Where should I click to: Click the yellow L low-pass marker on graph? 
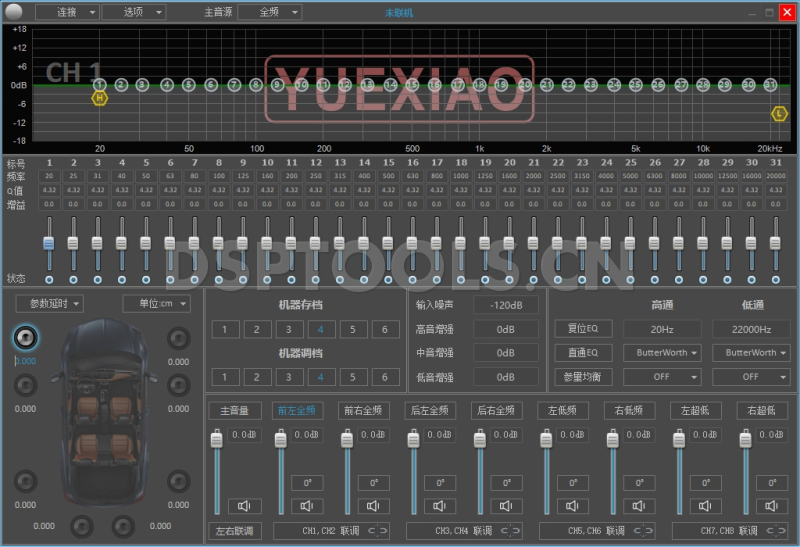tap(779, 114)
